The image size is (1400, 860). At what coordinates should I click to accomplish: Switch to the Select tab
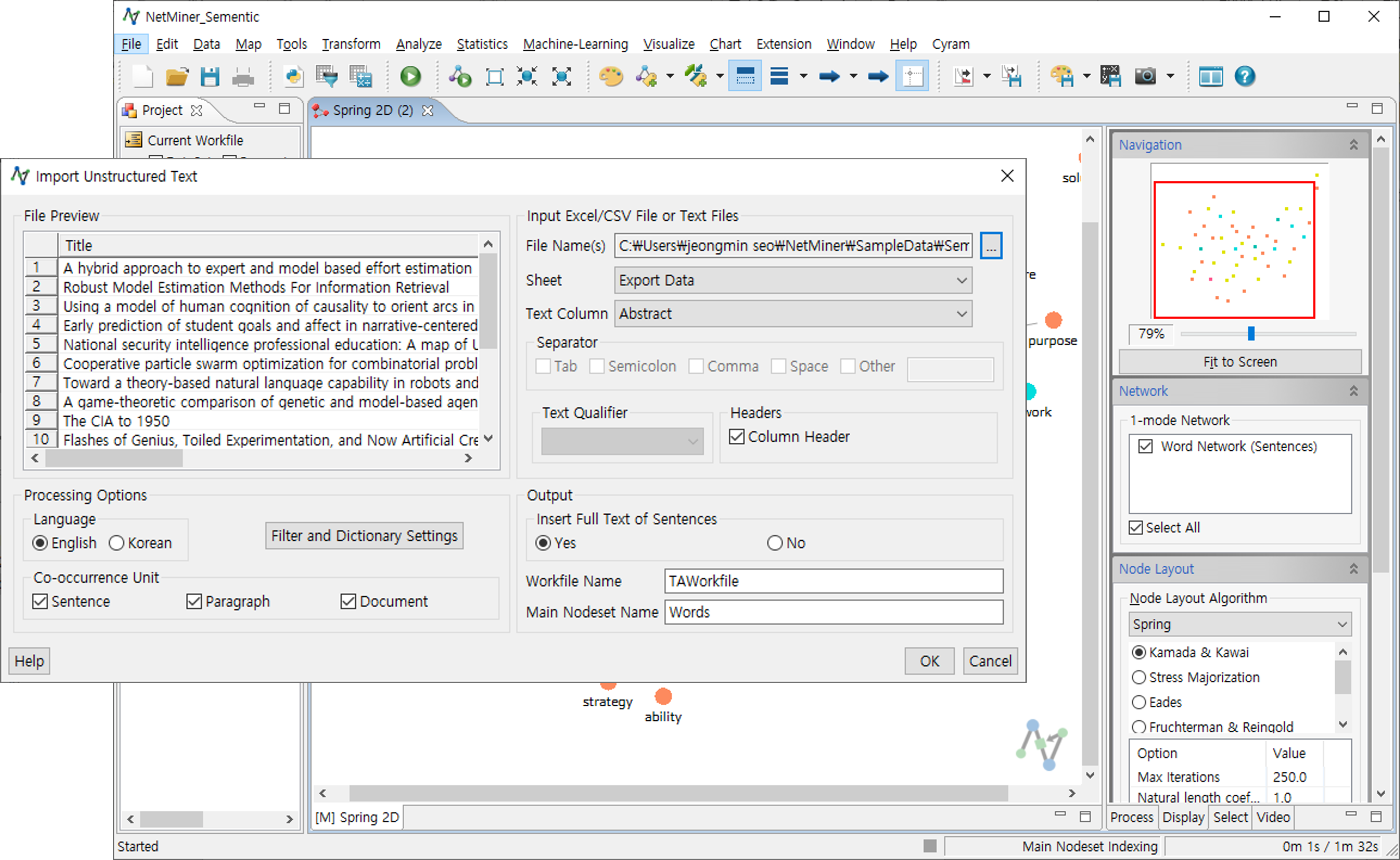[x=1230, y=817]
